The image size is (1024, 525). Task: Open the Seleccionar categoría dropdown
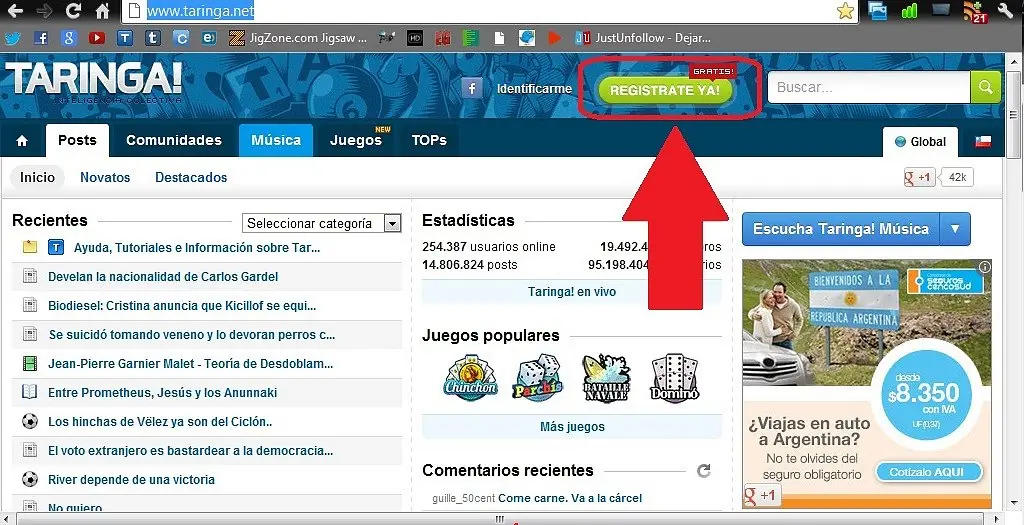point(321,223)
